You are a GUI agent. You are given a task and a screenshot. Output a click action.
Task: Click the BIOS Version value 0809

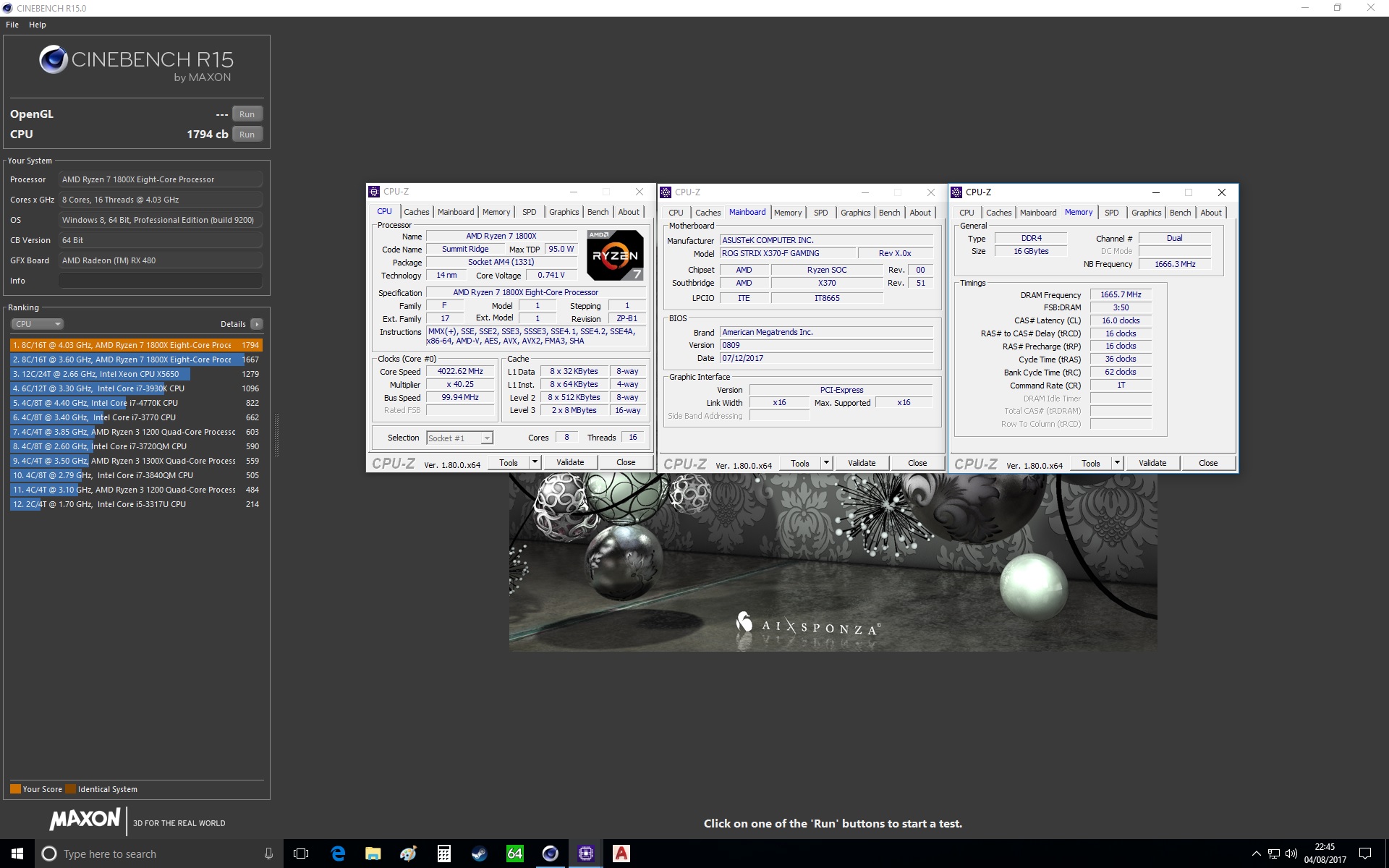point(826,345)
